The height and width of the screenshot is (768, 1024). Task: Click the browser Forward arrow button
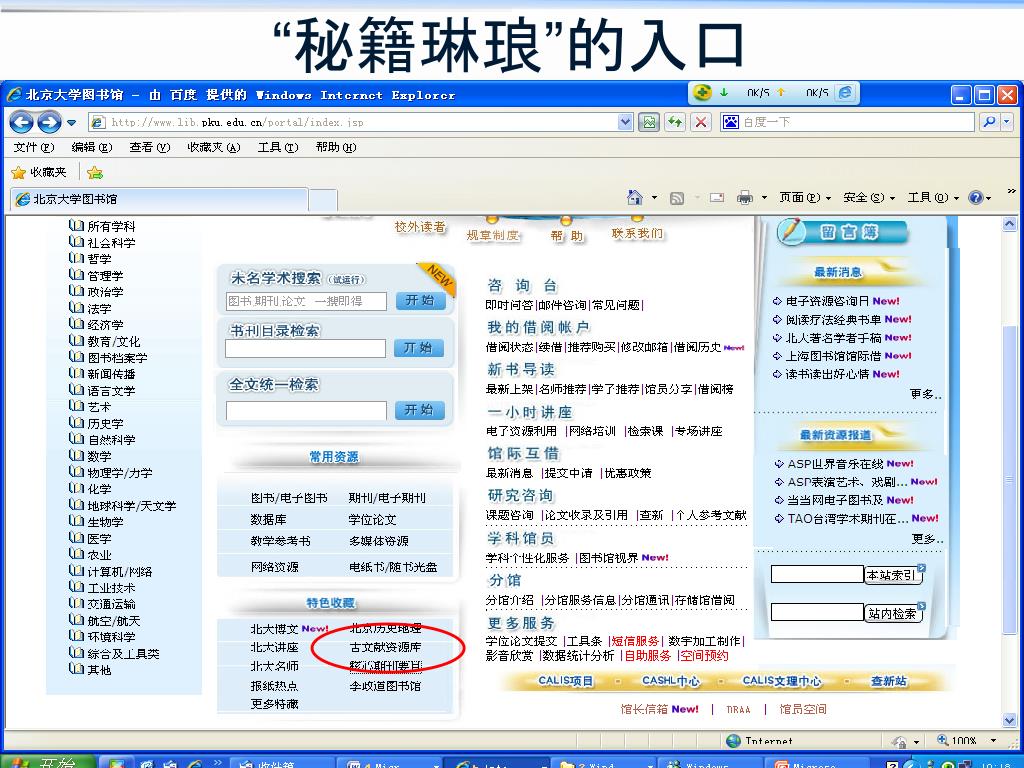click(49, 122)
